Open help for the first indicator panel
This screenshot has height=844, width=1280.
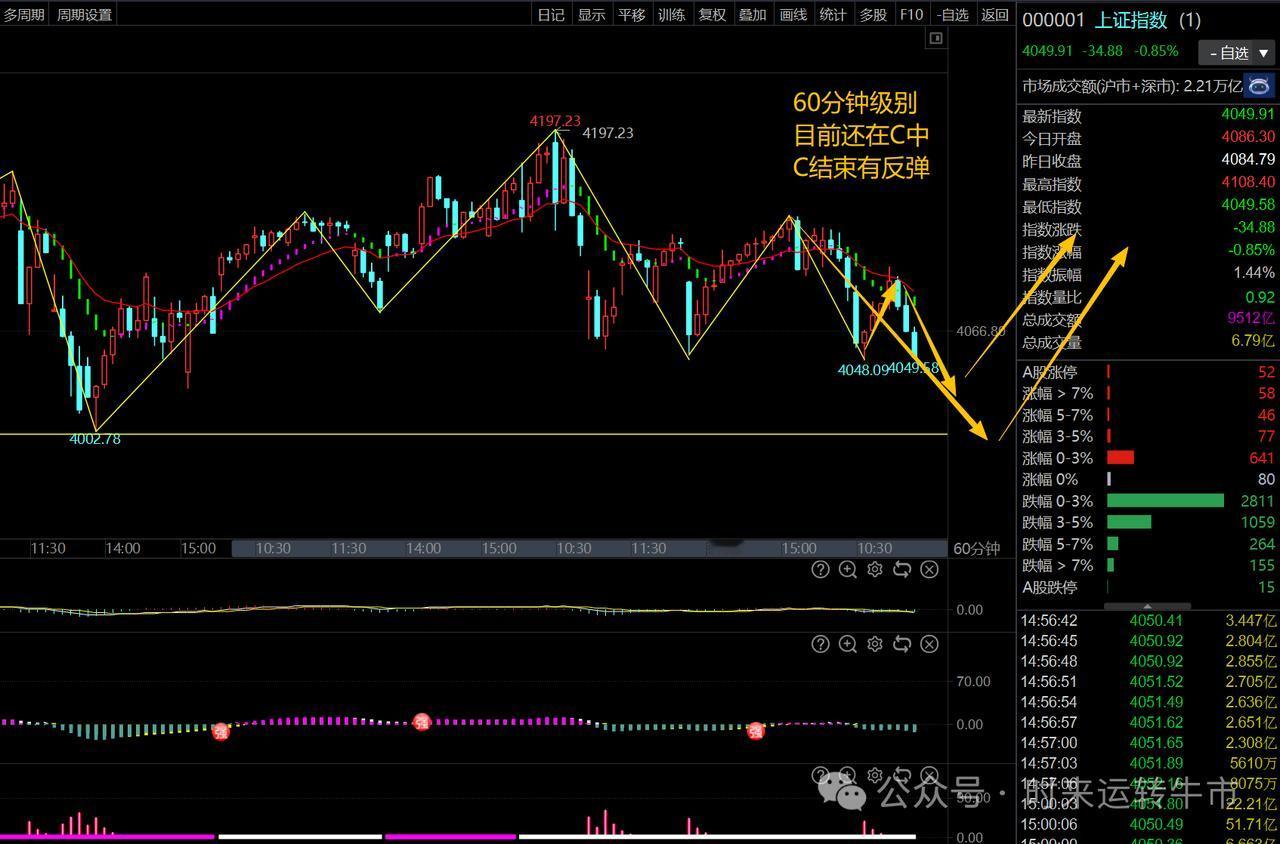pos(820,570)
